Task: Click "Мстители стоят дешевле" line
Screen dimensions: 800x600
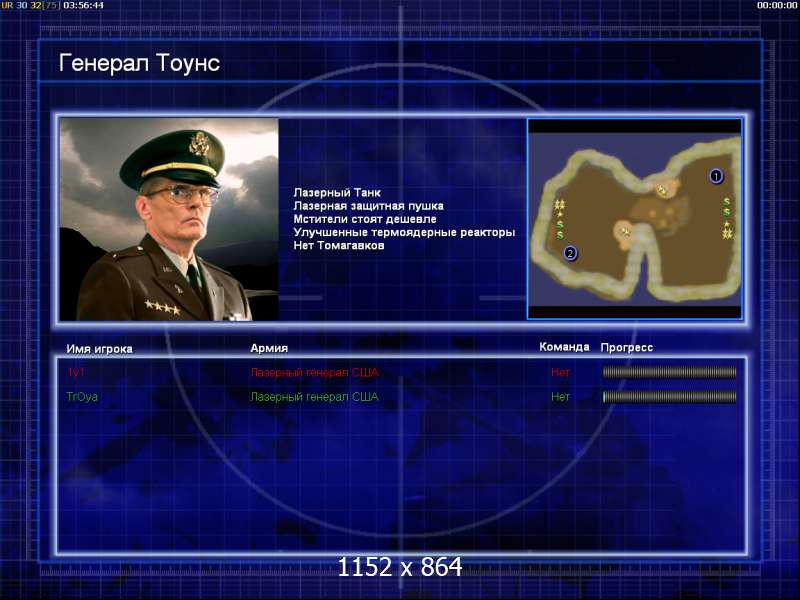Action: point(365,219)
